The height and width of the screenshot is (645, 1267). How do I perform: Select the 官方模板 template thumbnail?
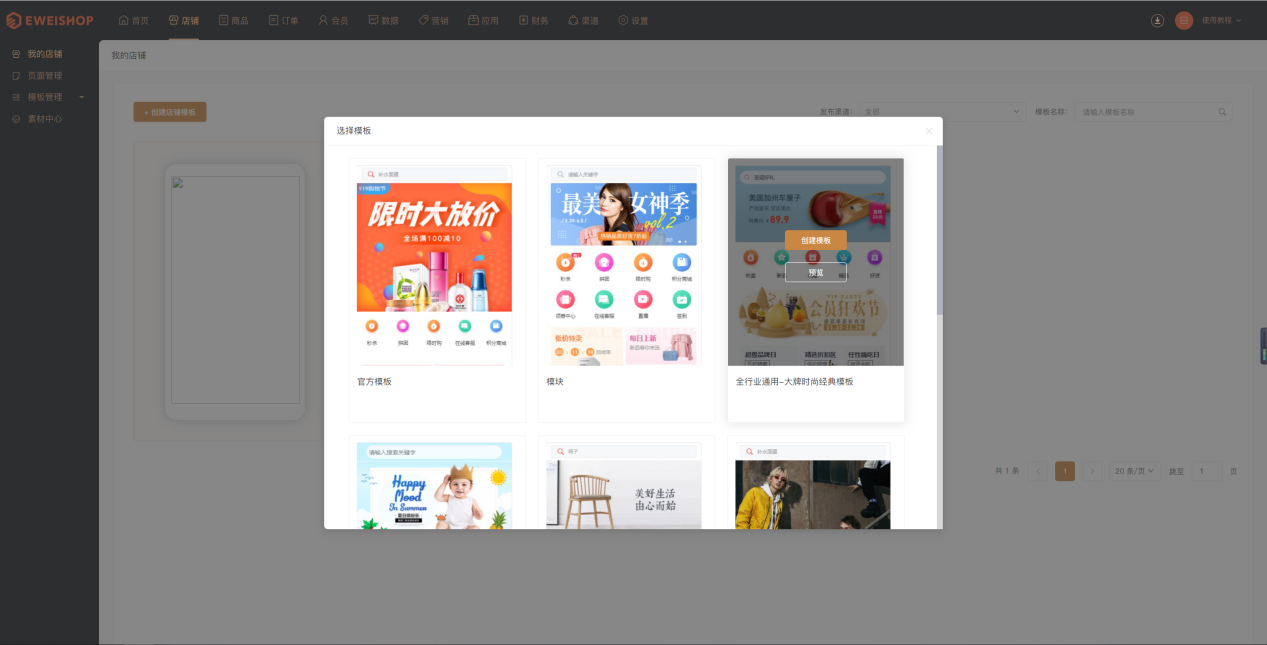pyautogui.click(x=435, y=264)
